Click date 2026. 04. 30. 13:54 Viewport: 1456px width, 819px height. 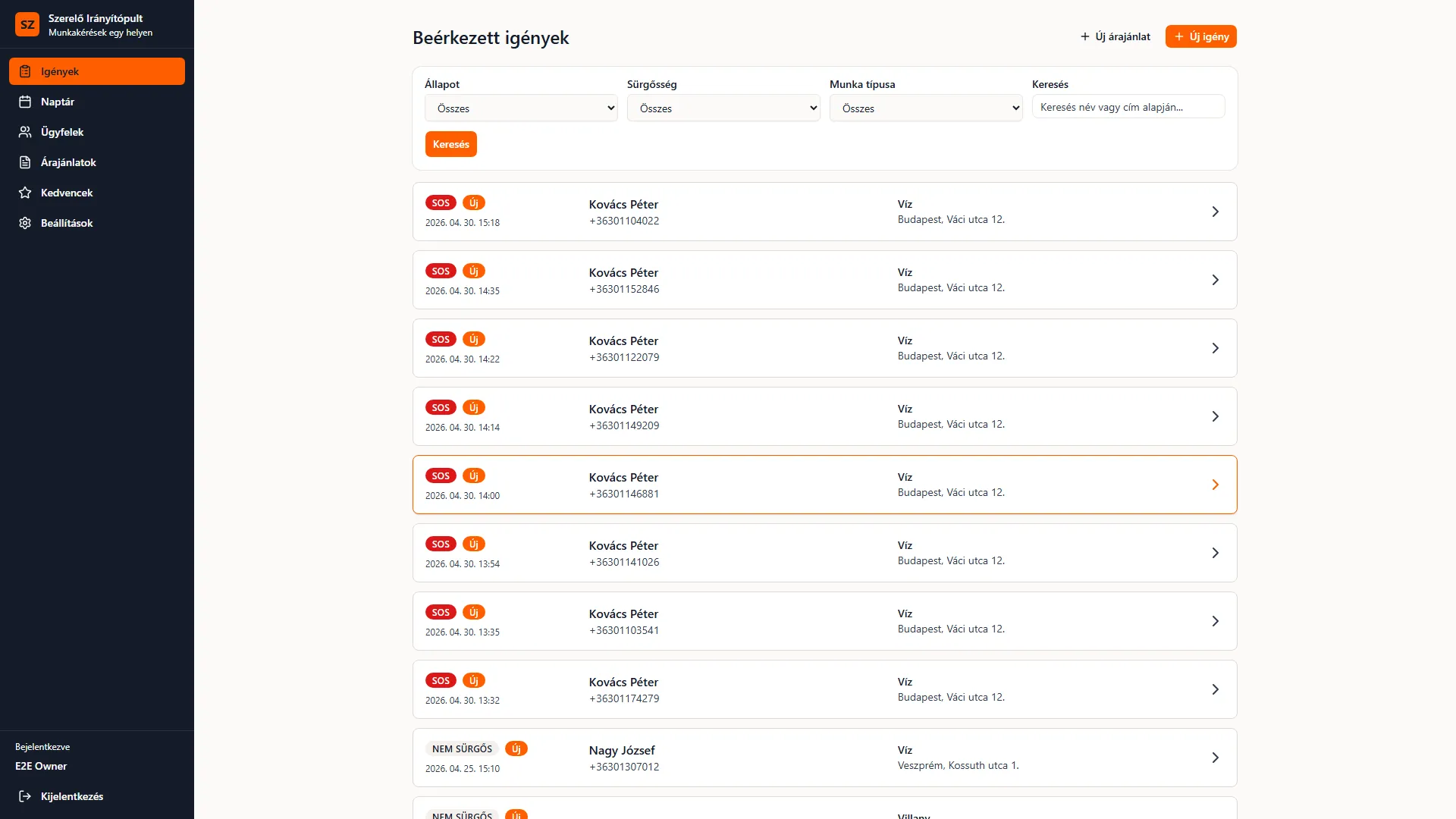[x=463, y=564]
